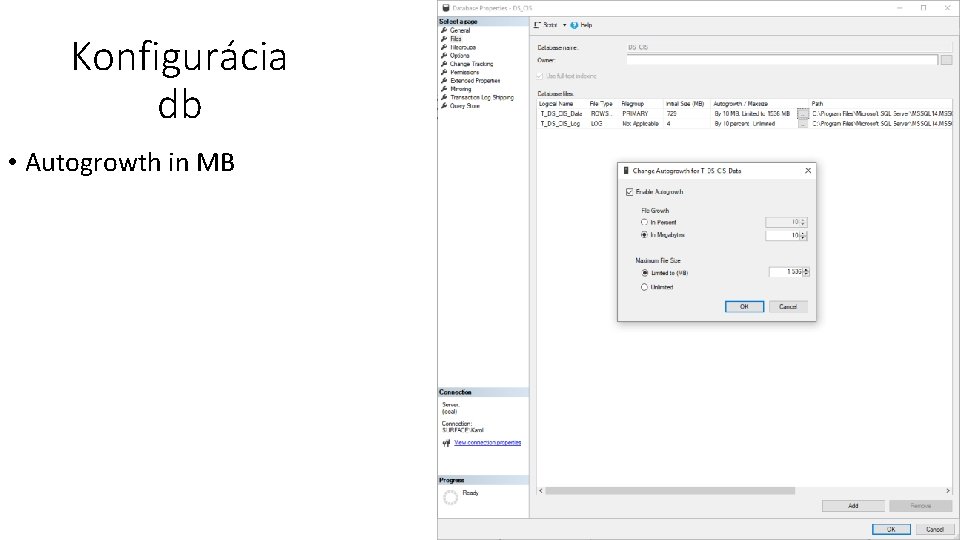Click the maximum file size value field
Viewport: 960px width, 540px height.
pos(786,272)
